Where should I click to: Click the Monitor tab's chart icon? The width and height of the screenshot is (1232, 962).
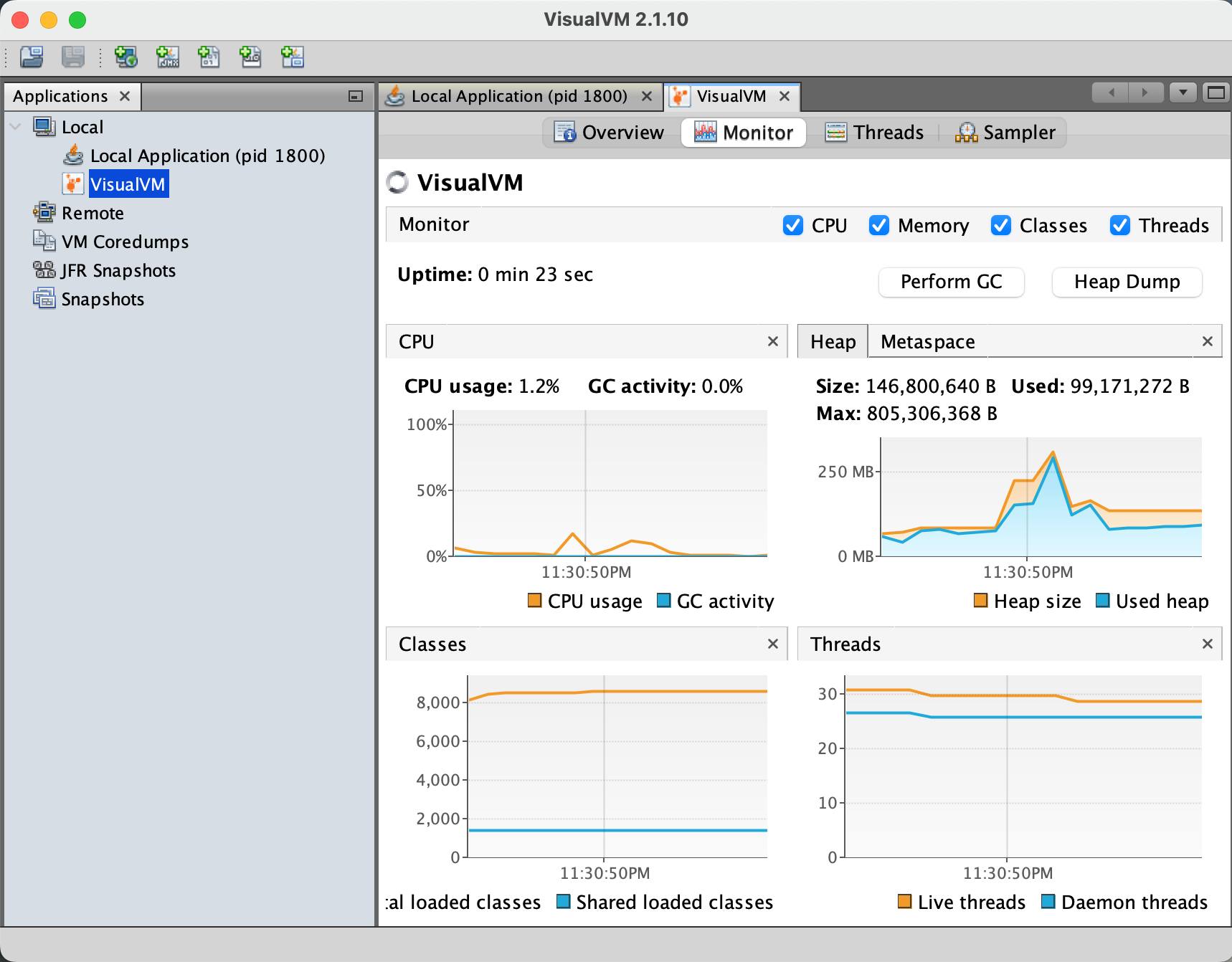pos(706,133)
